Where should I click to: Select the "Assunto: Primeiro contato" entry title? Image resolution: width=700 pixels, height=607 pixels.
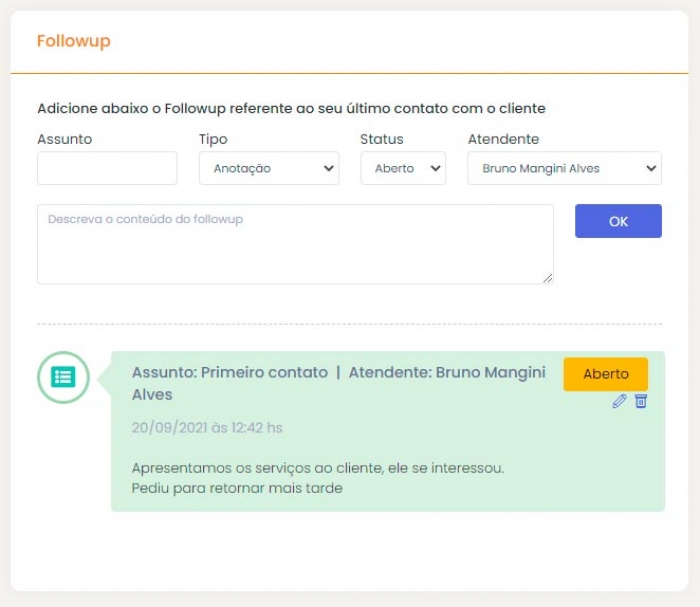click(230, 372)
